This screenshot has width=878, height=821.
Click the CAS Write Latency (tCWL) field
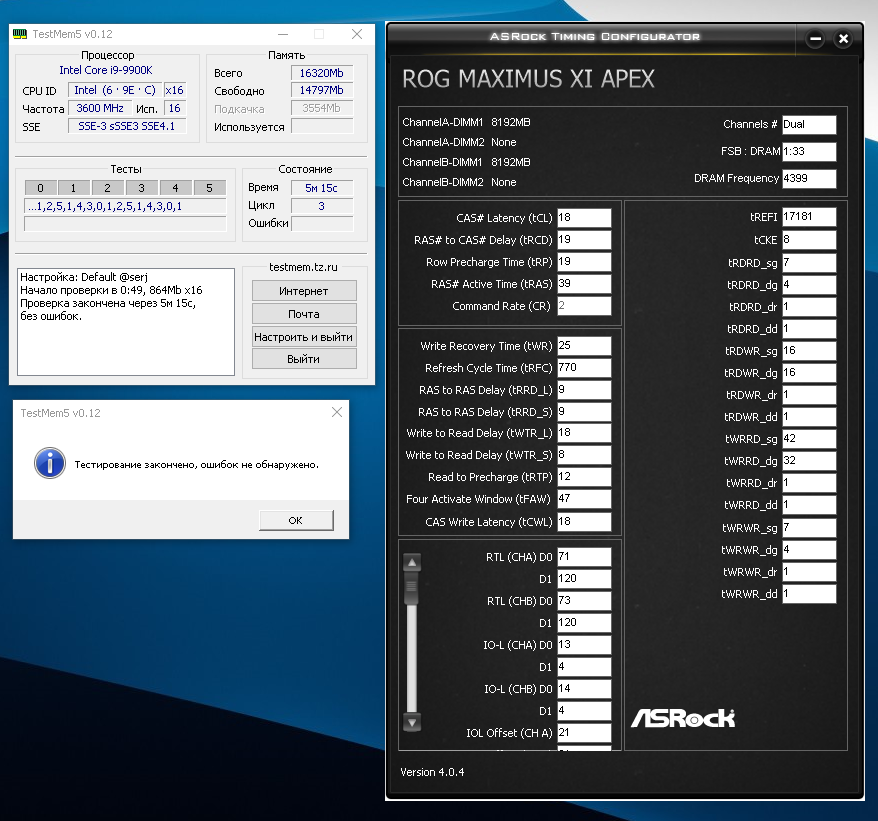584,521
